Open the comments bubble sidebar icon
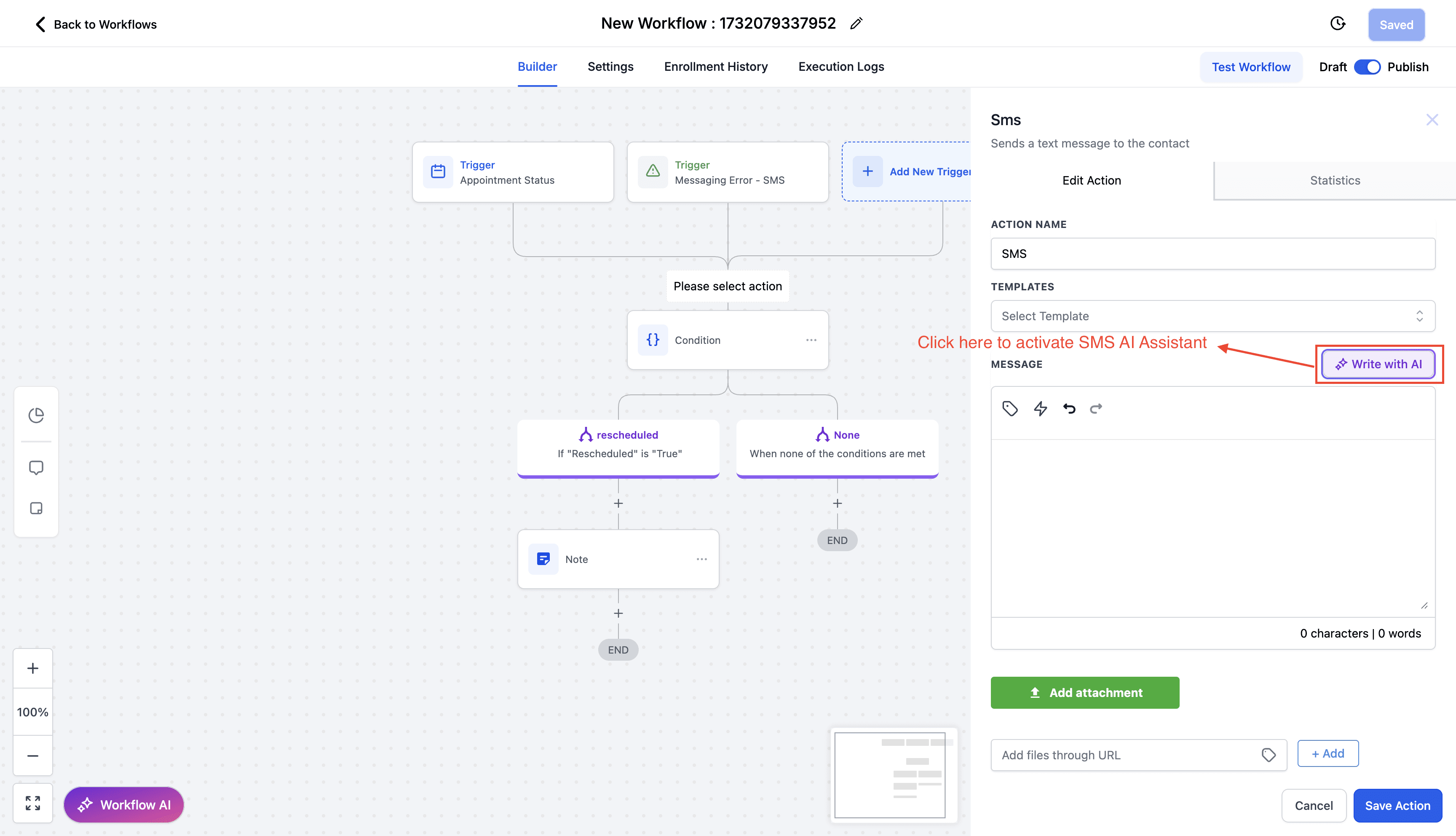The height and width of the screenshot is (836, 1456). (36, 468)
